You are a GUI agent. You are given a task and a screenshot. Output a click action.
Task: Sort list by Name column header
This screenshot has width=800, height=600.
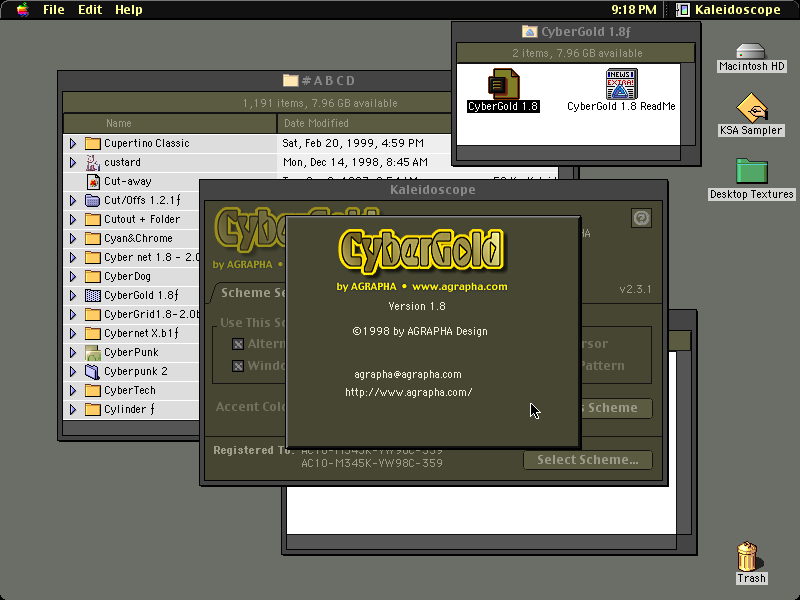[x=170, y=123]
